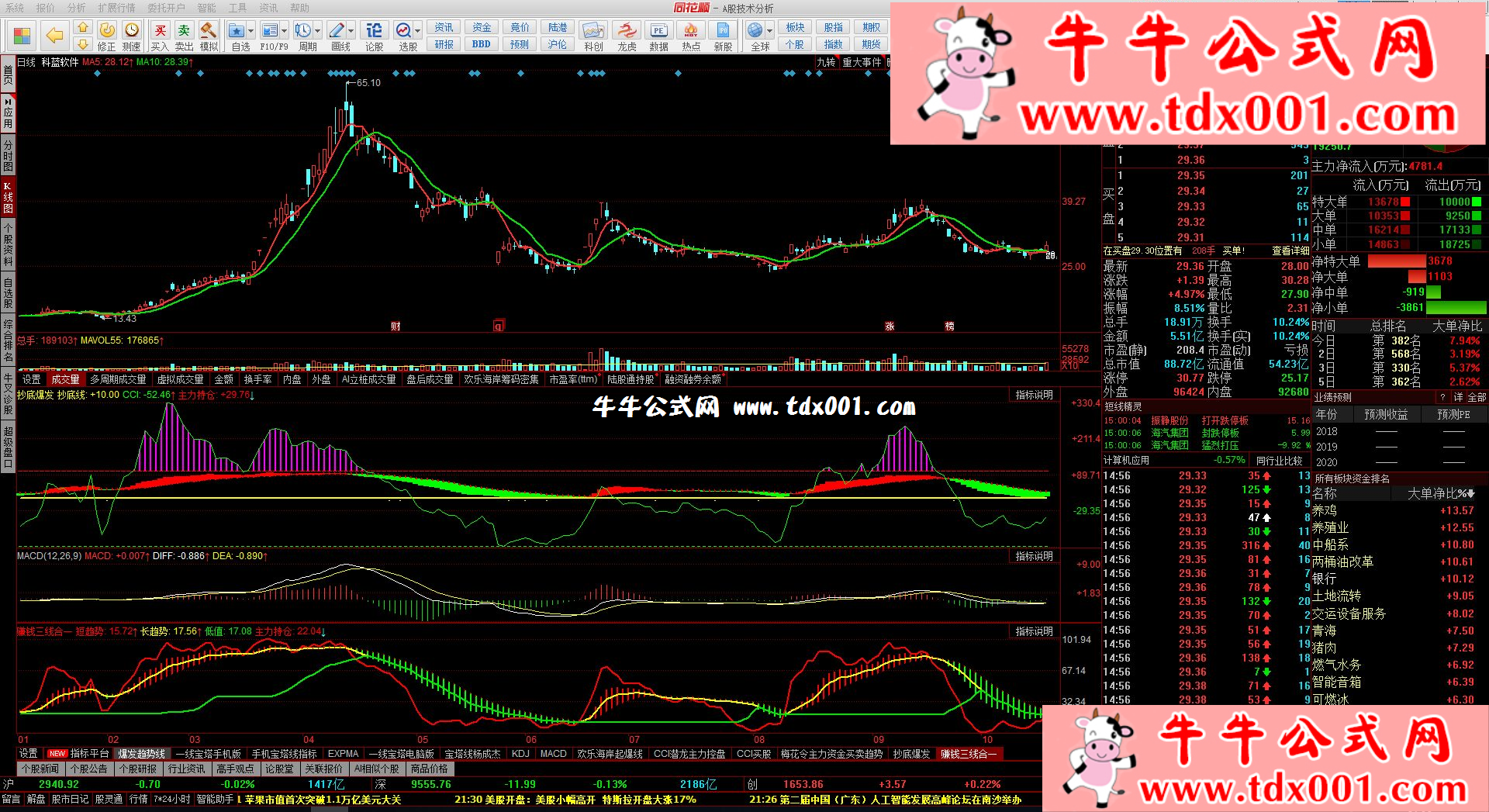Open the 模拟 simulated trading gavel icon

click(x=208, y=31)
